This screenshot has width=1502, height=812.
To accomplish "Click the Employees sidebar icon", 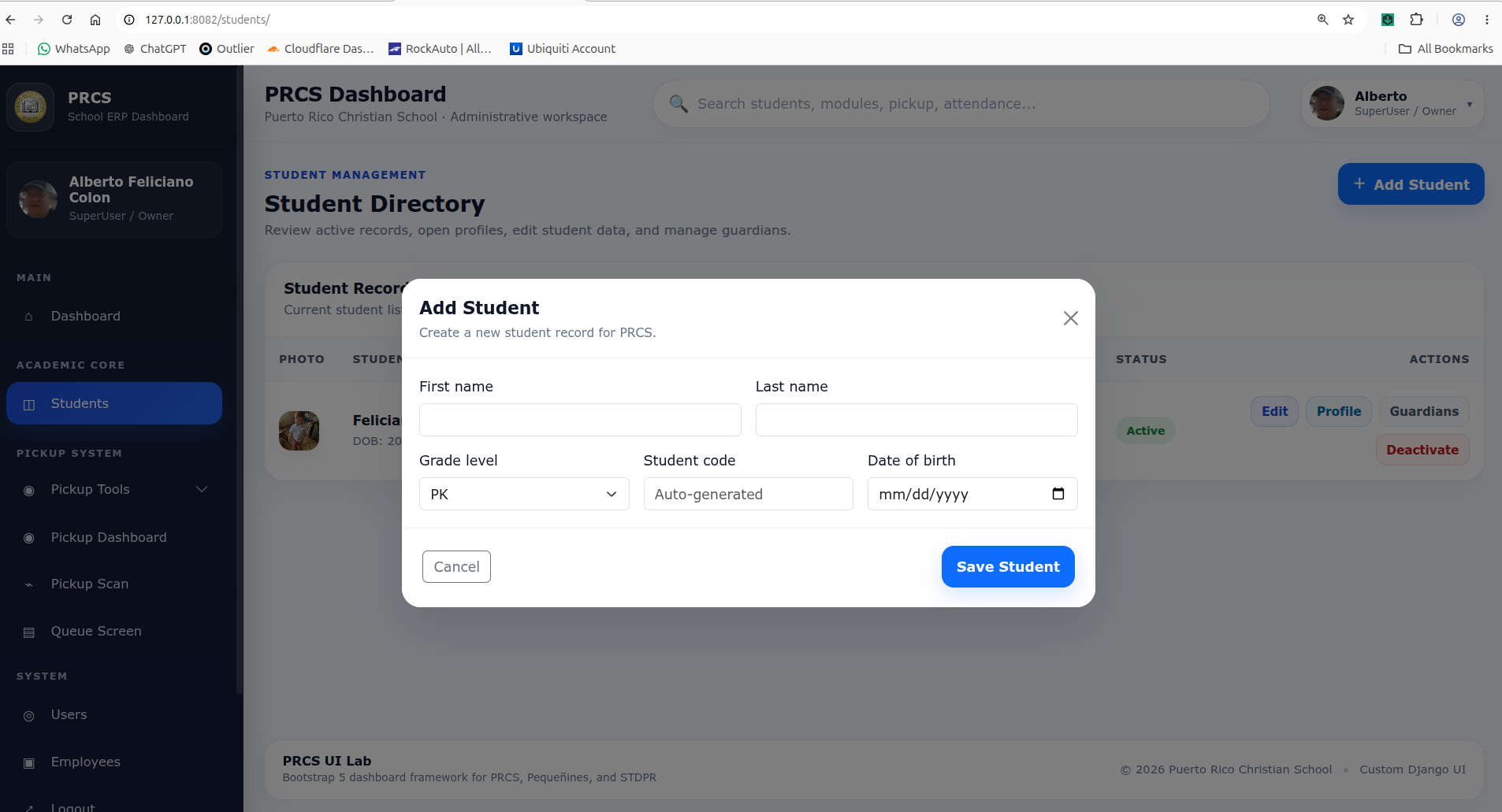I will pos(29,762).
